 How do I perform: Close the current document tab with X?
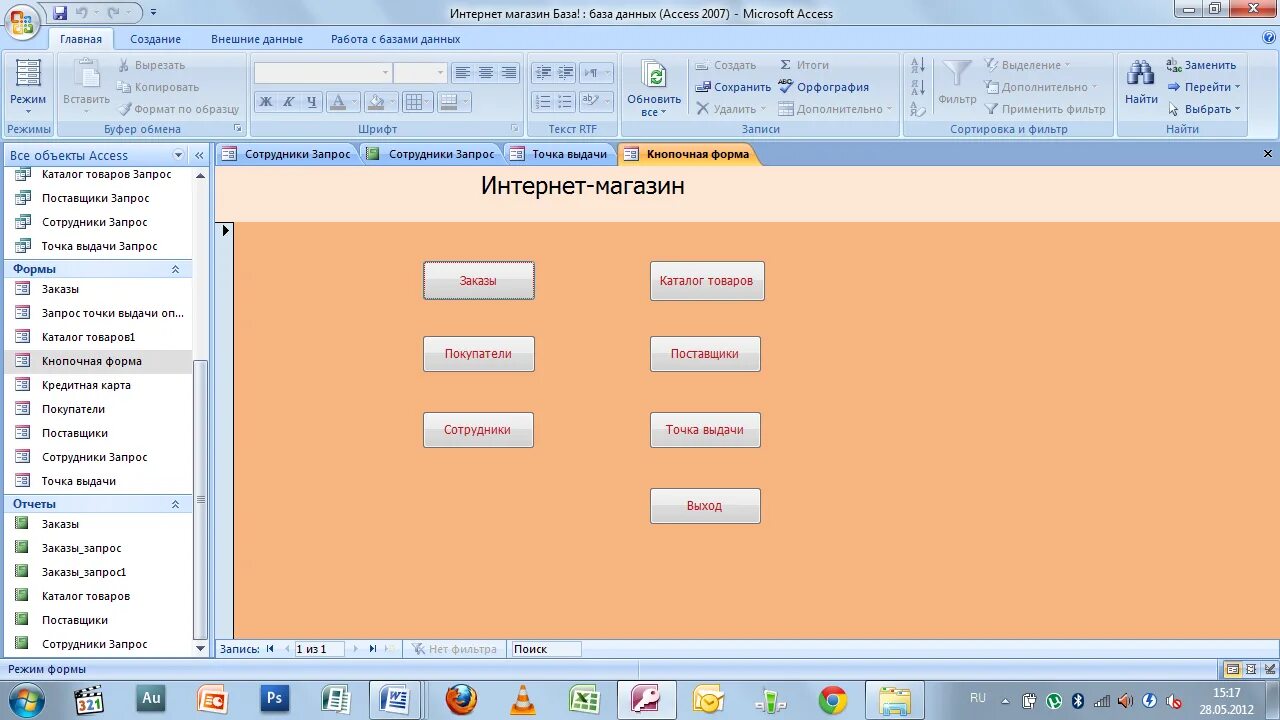click(1268, 154)
